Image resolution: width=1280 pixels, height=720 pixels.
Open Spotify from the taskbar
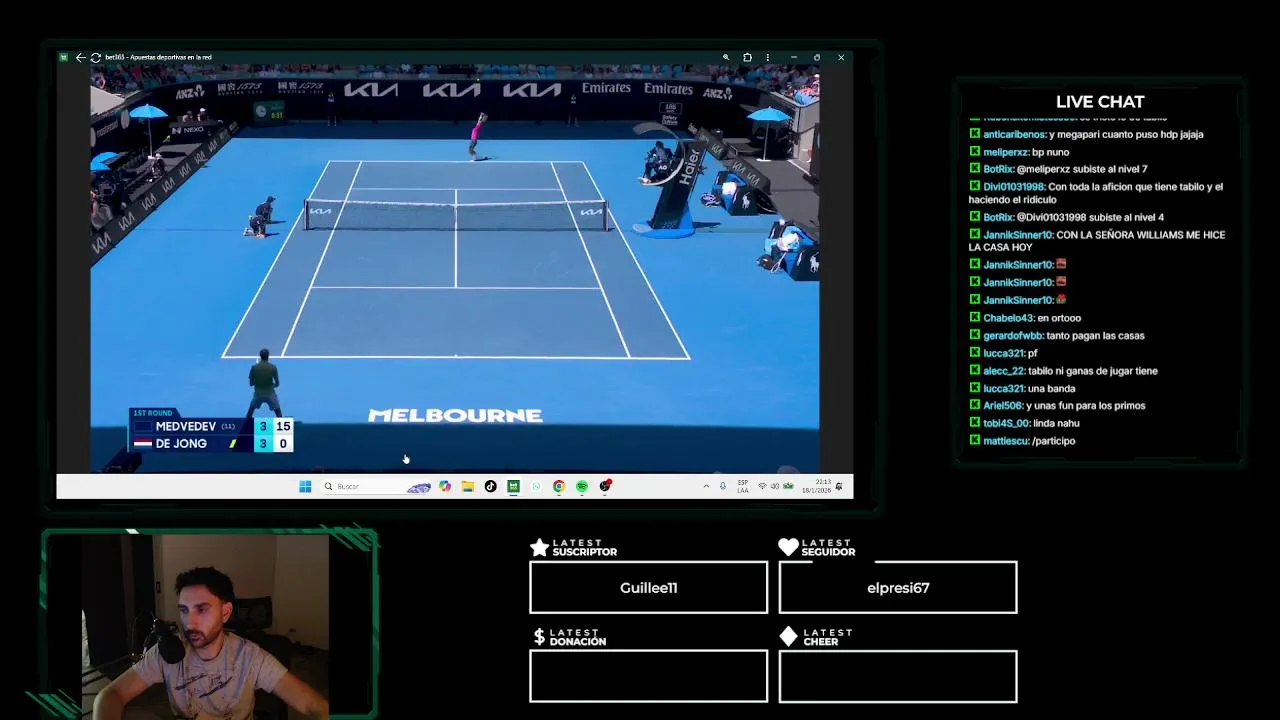[582, 487]
